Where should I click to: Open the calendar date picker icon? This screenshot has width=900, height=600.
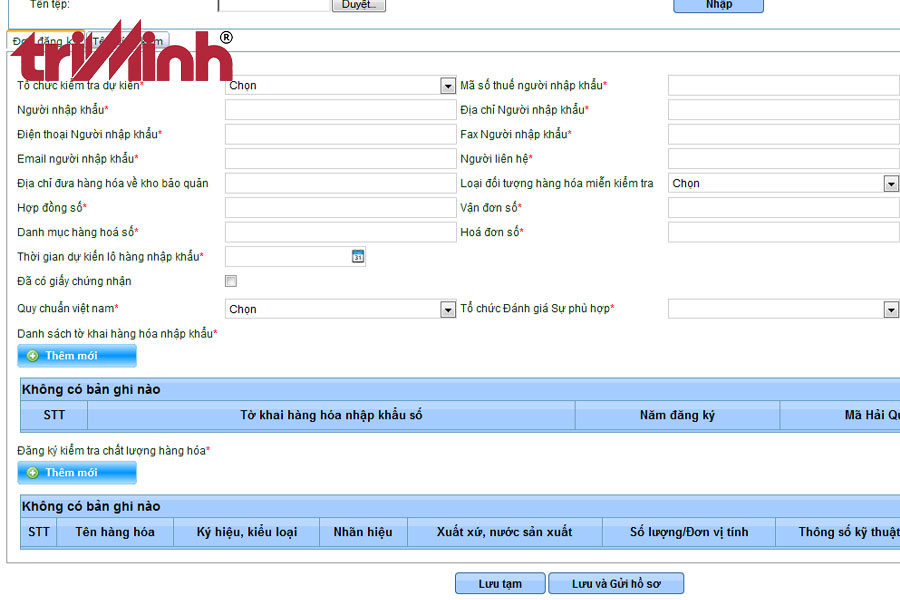pos(358,257)
